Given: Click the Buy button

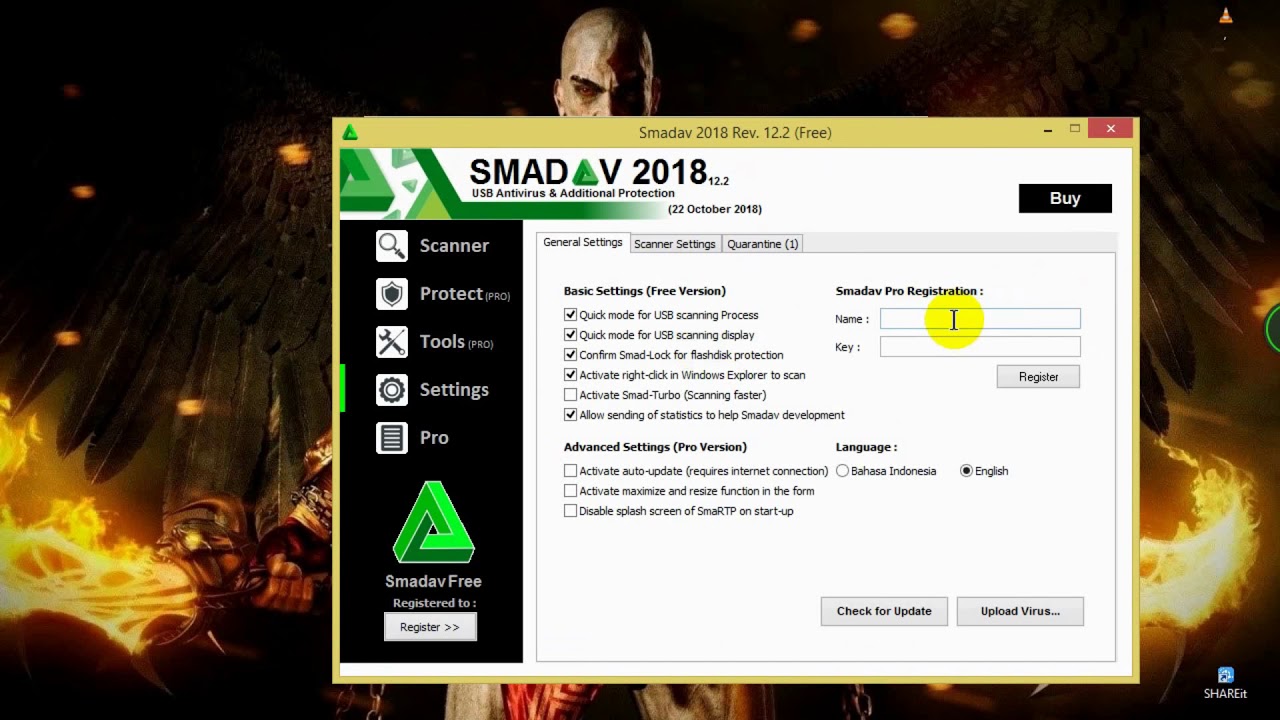Looking at the screenshot, I should 1065,198.
